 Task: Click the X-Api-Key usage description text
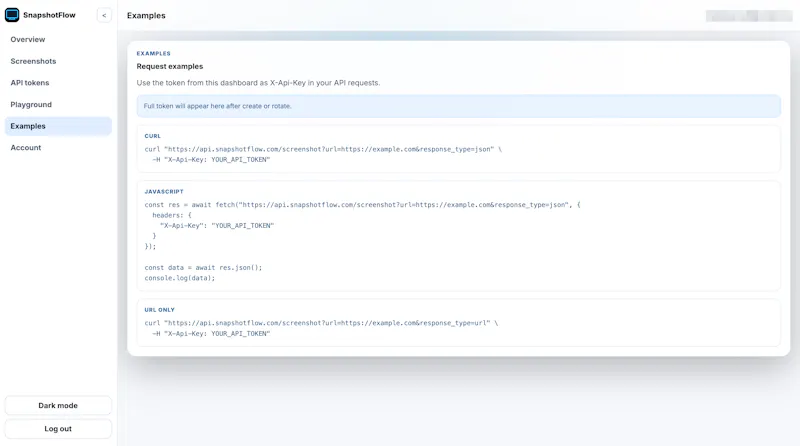(x=258, y=83)
